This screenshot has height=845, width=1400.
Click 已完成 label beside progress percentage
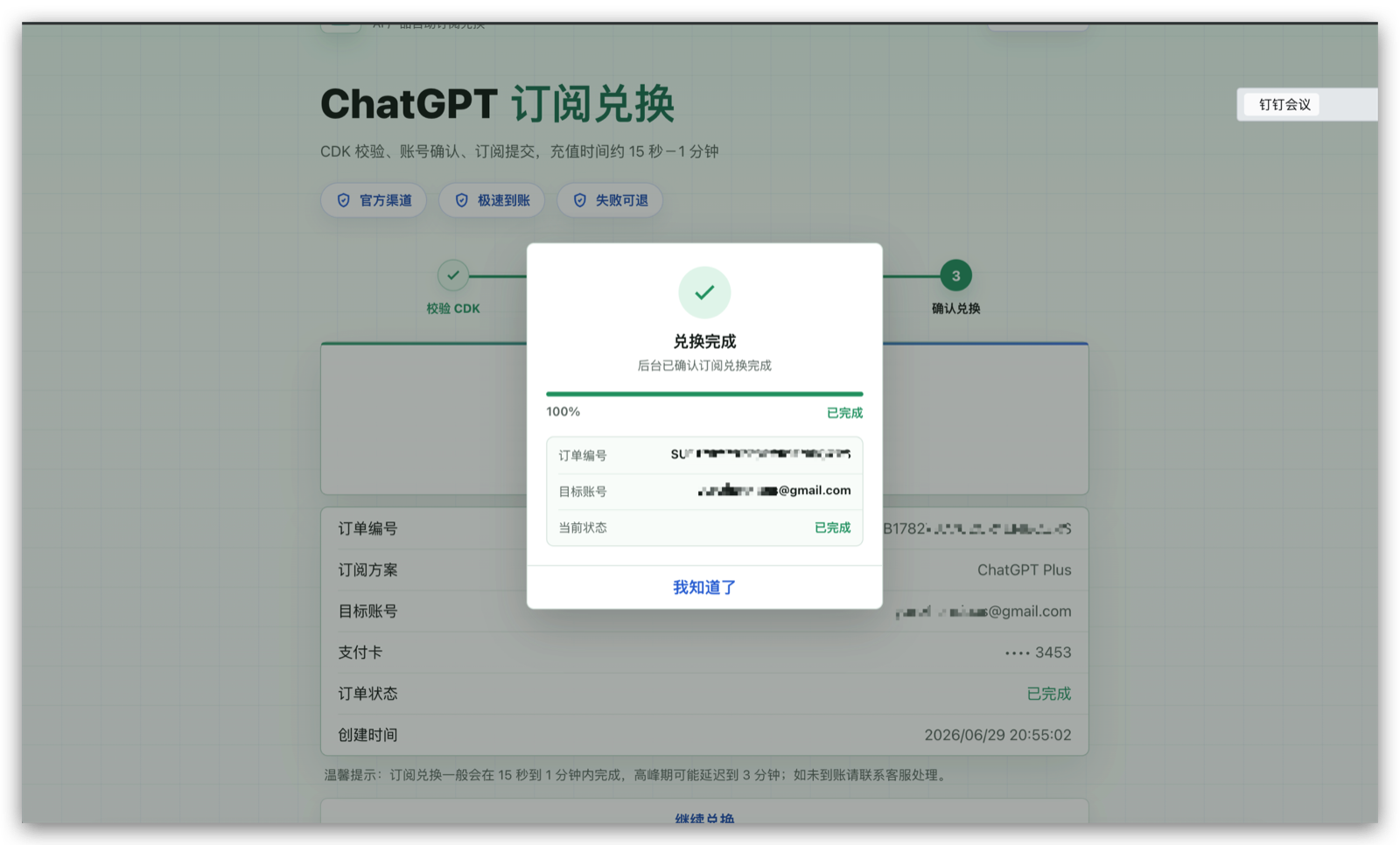pos(844,413)
